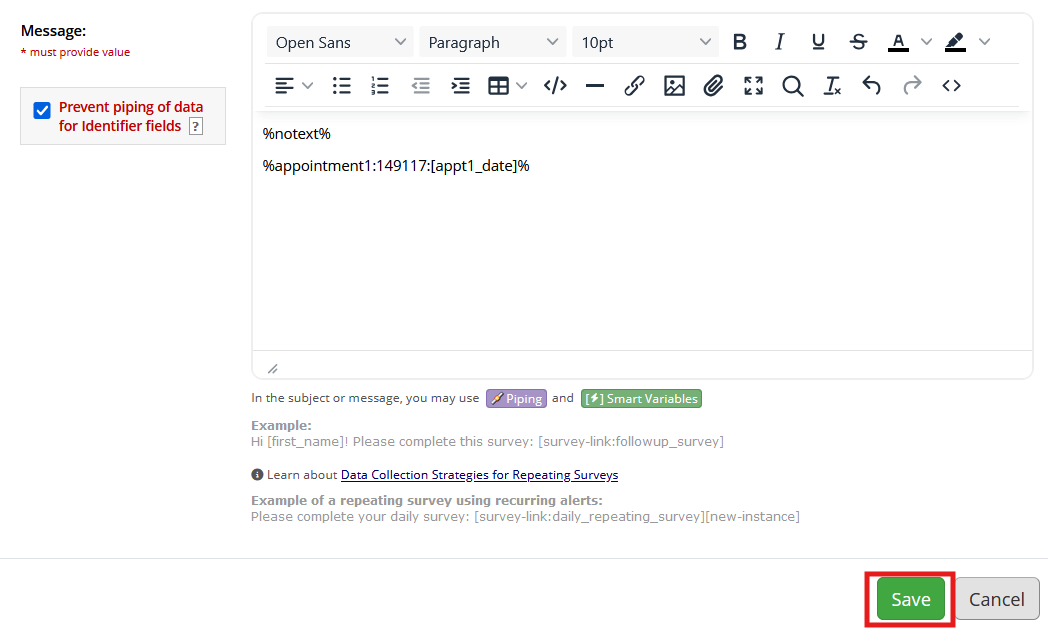Decrease indent of the paragraph
This screenshot has height=628, width=1048.
(420, 86)
